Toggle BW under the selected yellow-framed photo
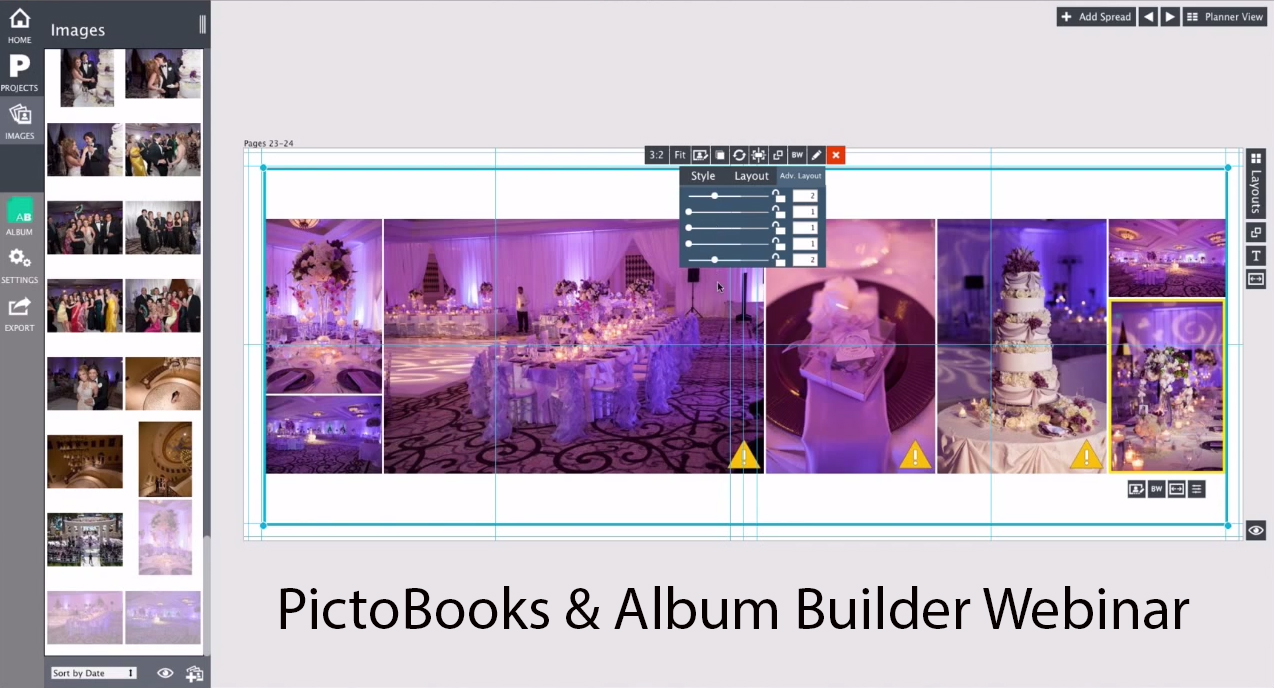 click(1157, 489)
